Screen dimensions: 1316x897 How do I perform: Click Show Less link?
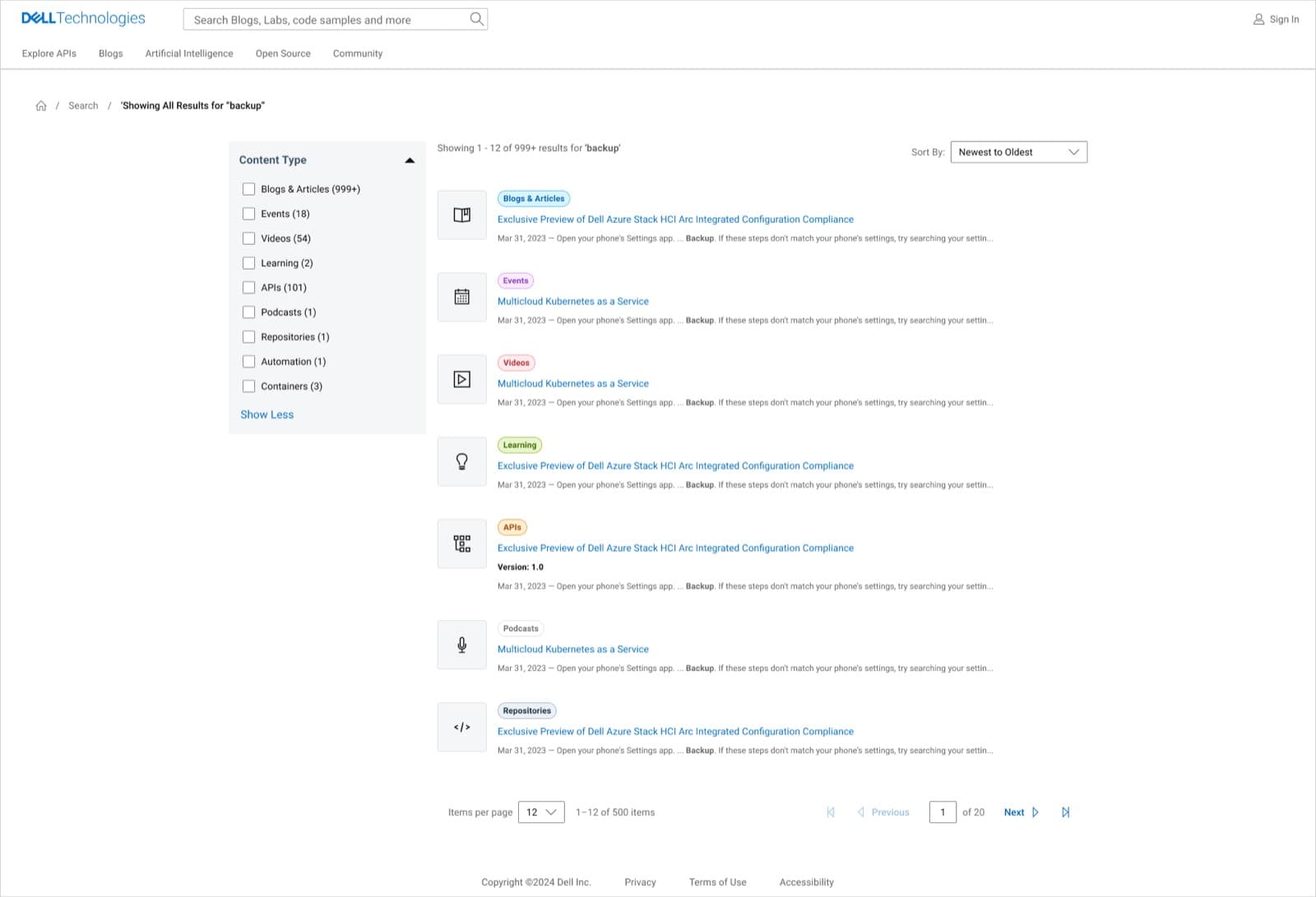click(266, 414)
